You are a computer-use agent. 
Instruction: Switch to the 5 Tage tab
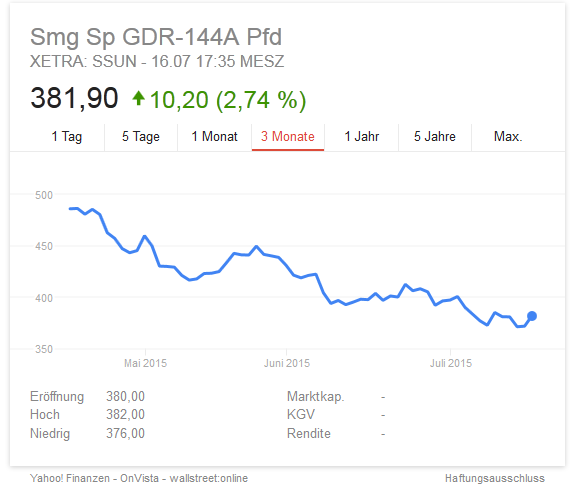click(x=141, y=137)
